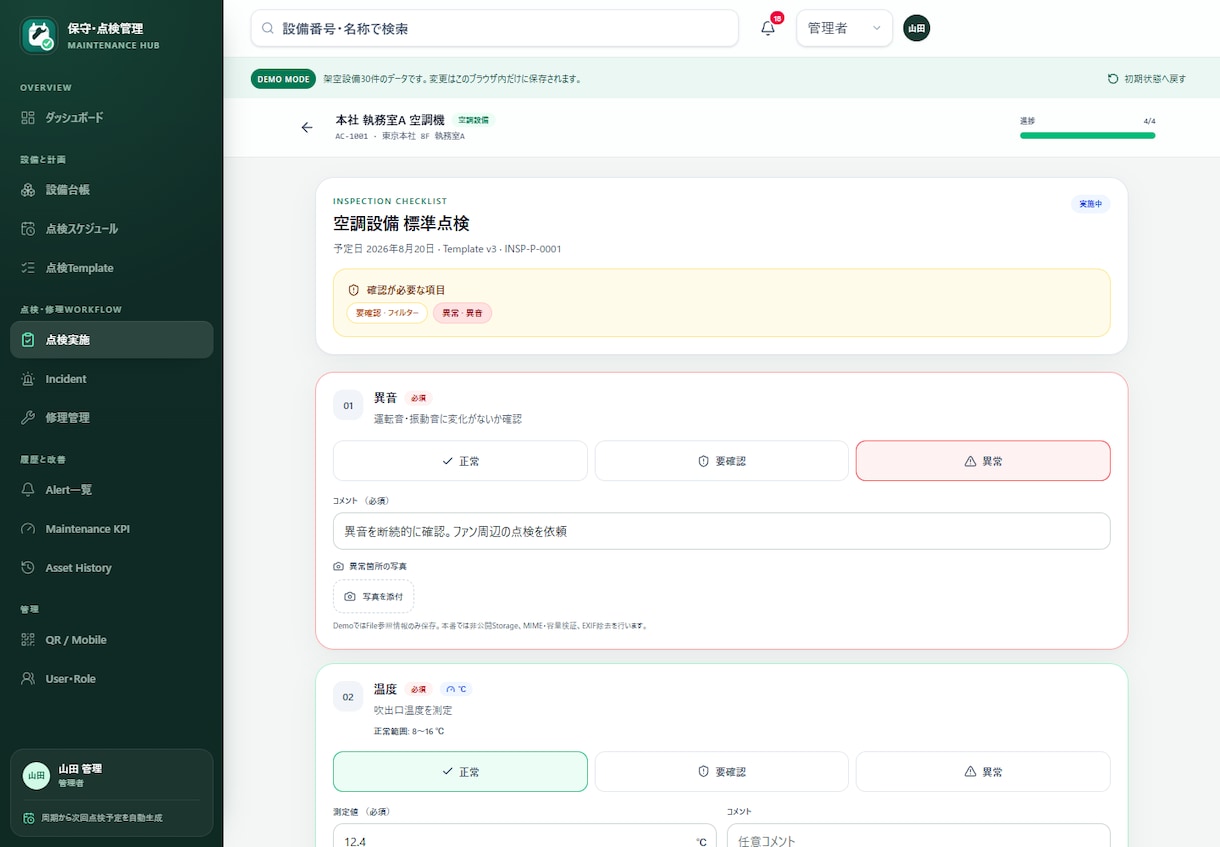Click the 山田 avatar in sidebar footer
The width and height of the screenshot is (1220, 847).
click(36, 776)
